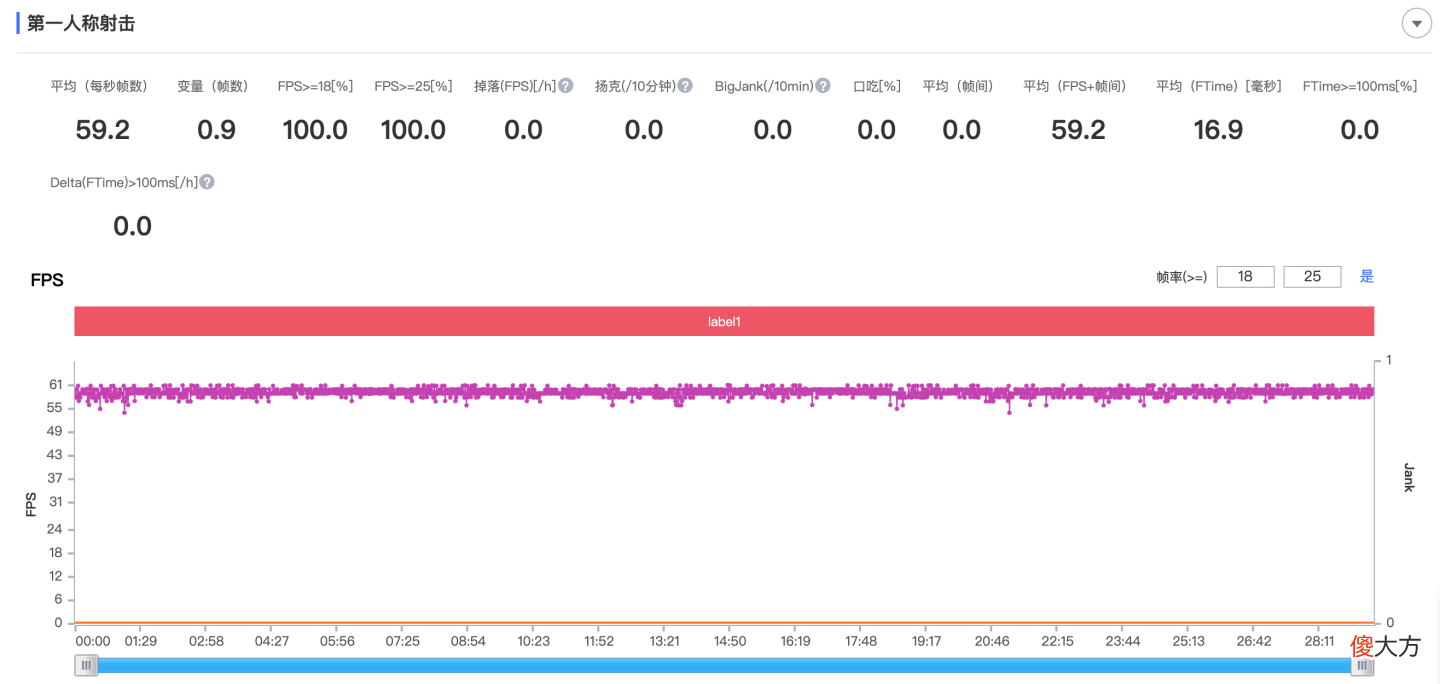Click the blue timeline range bar
This screenshot has height=684, width=1440.
click(724, 665)
